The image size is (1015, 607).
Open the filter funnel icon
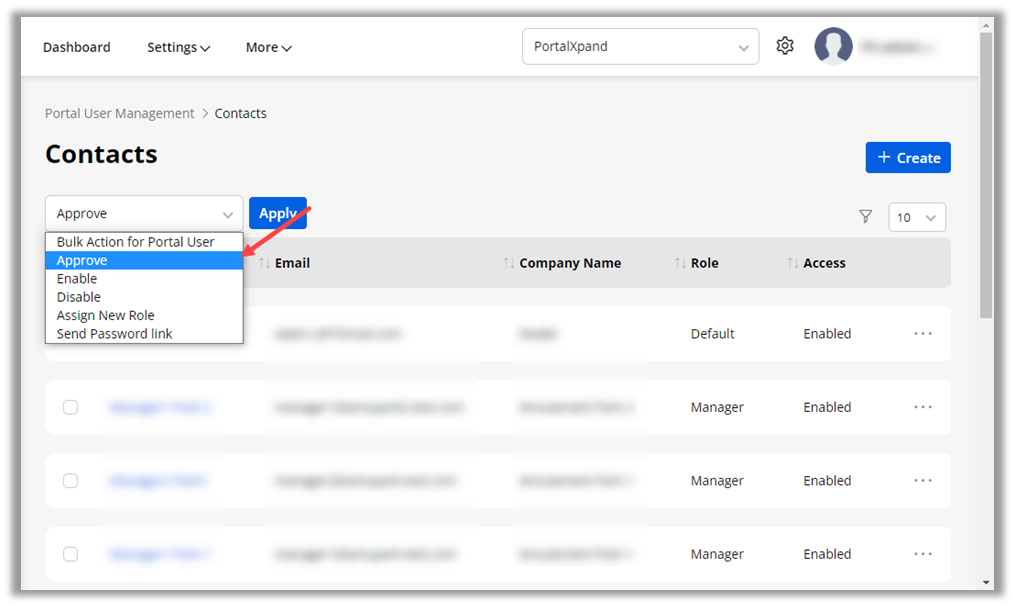(x=866, y=217)
